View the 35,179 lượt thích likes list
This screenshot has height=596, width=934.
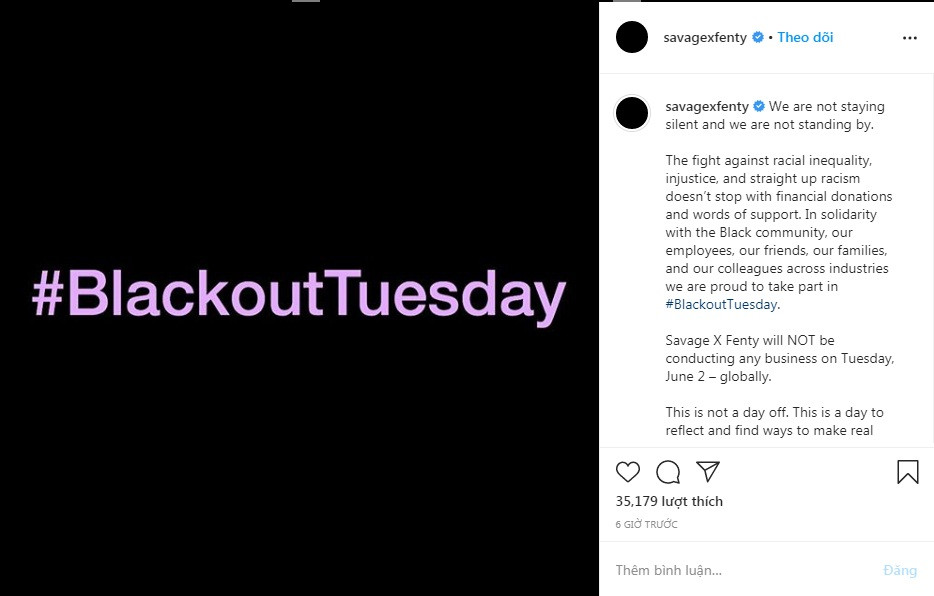669,501
